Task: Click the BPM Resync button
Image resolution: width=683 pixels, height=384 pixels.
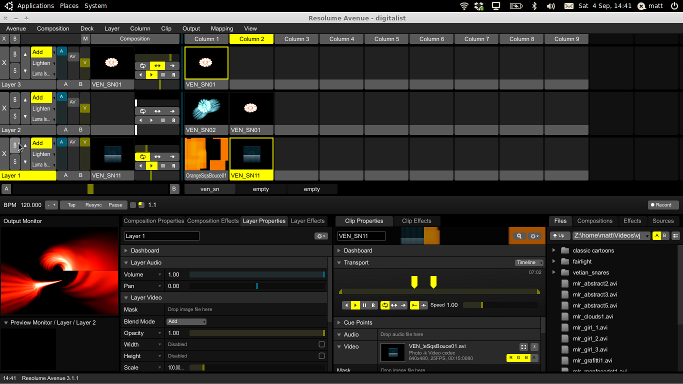Action: [94, 205]
